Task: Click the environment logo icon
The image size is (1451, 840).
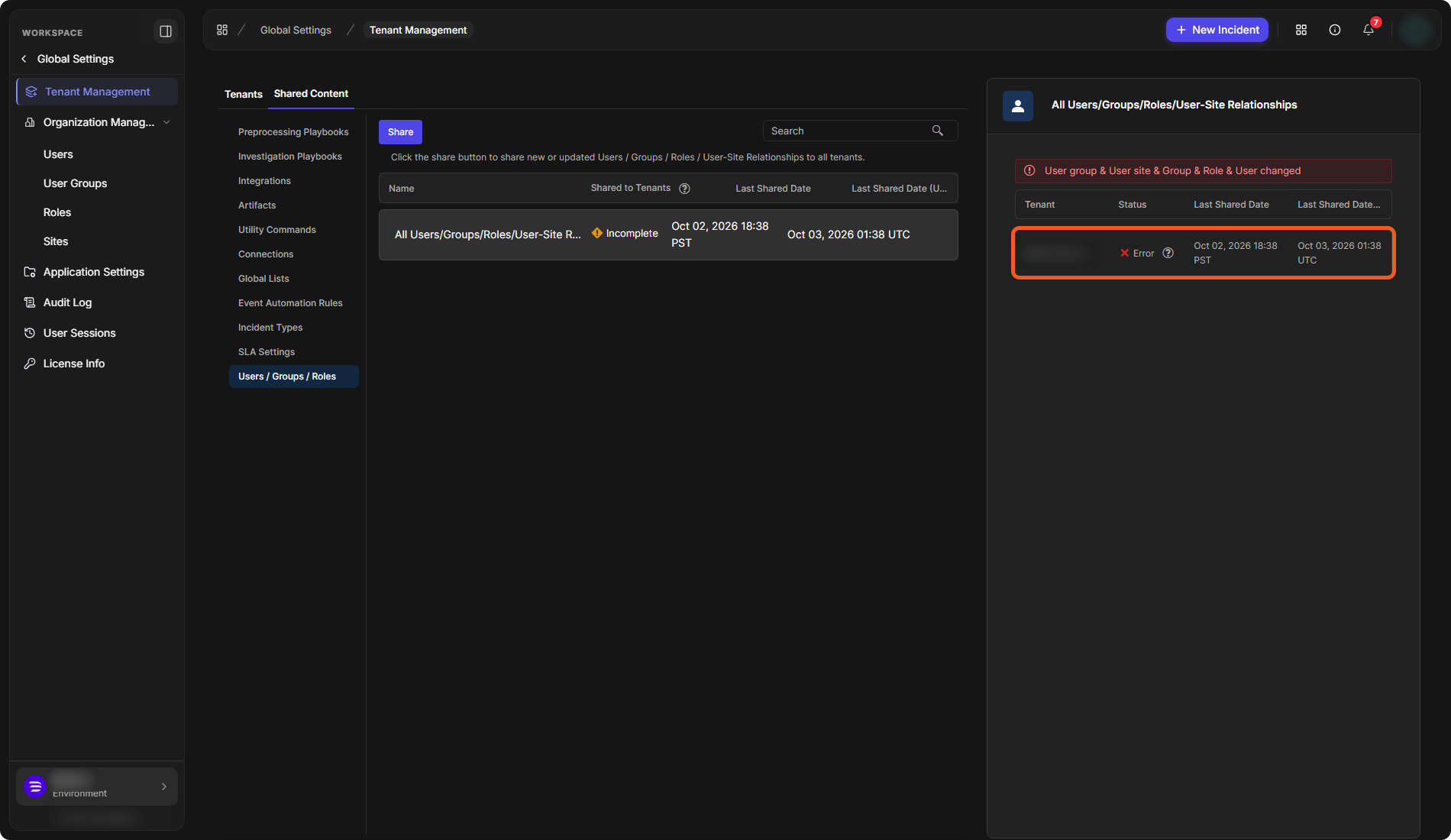Action: (x=35, y=787)
